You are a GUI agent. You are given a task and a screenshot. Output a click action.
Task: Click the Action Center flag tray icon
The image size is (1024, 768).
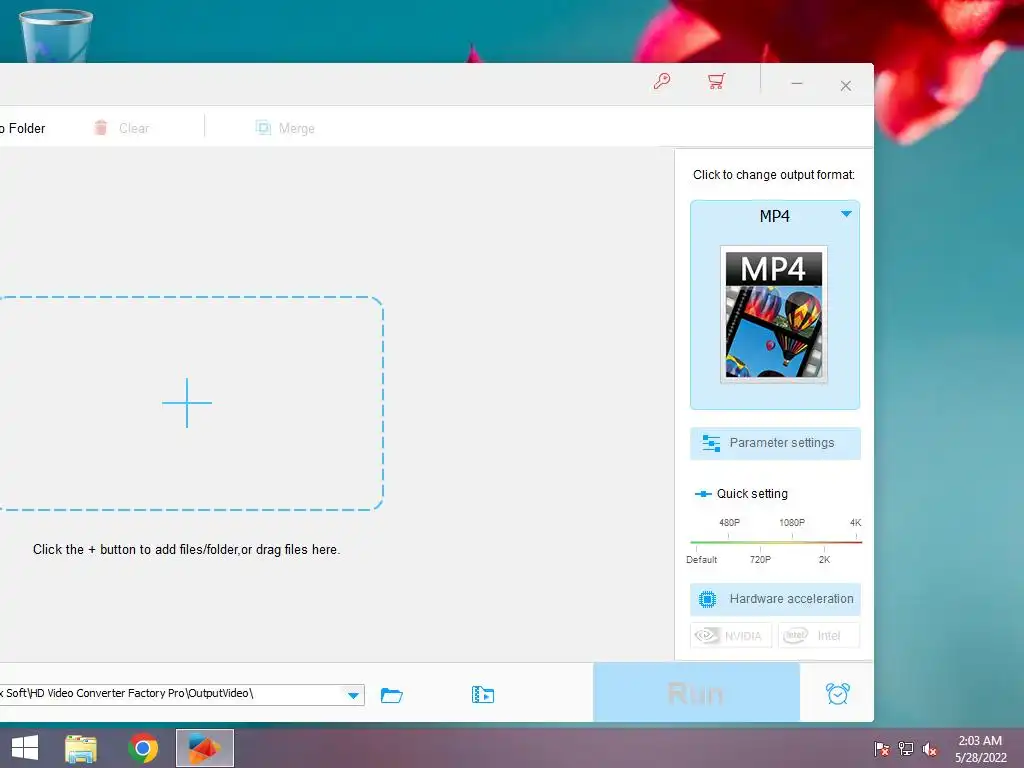point(882,749)
